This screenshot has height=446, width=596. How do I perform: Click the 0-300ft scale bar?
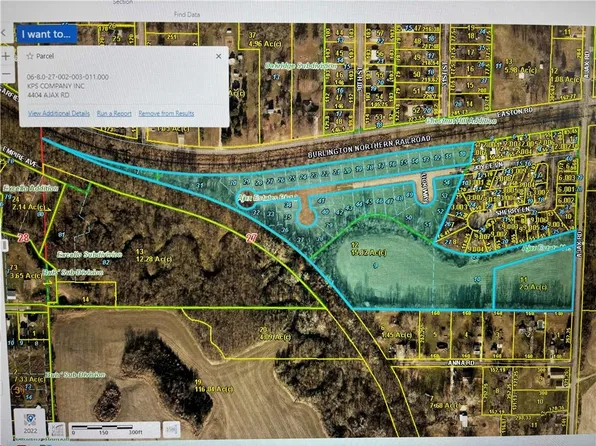(113, 430)
